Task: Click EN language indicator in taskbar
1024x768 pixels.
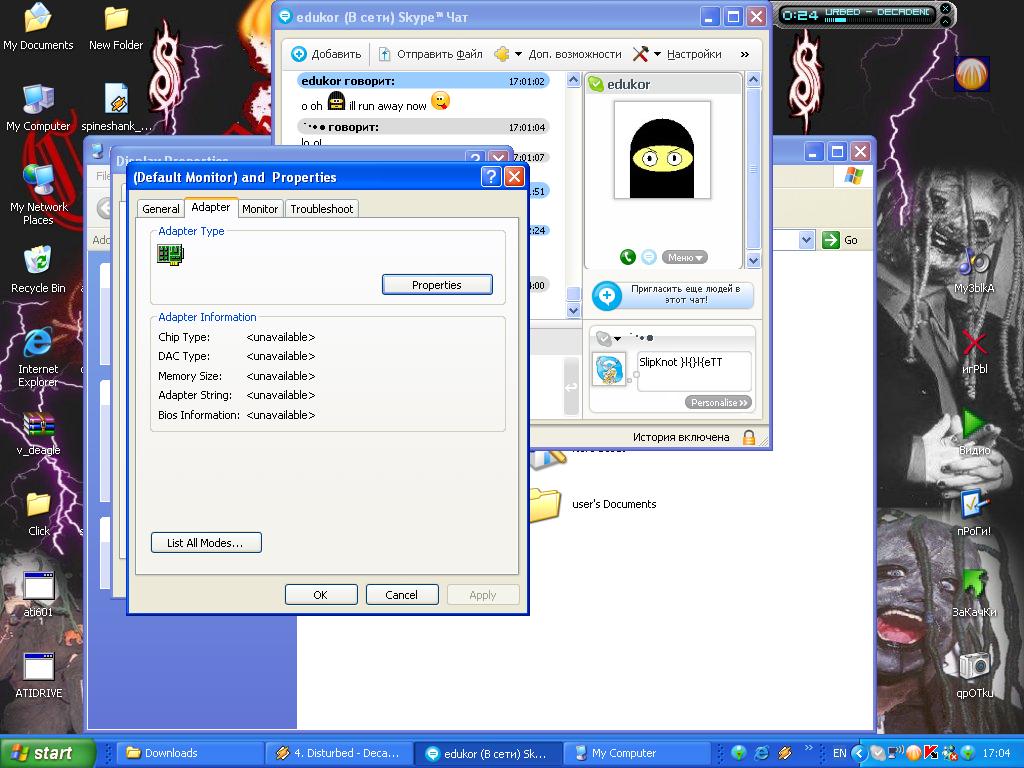Action: click(840, 753)
